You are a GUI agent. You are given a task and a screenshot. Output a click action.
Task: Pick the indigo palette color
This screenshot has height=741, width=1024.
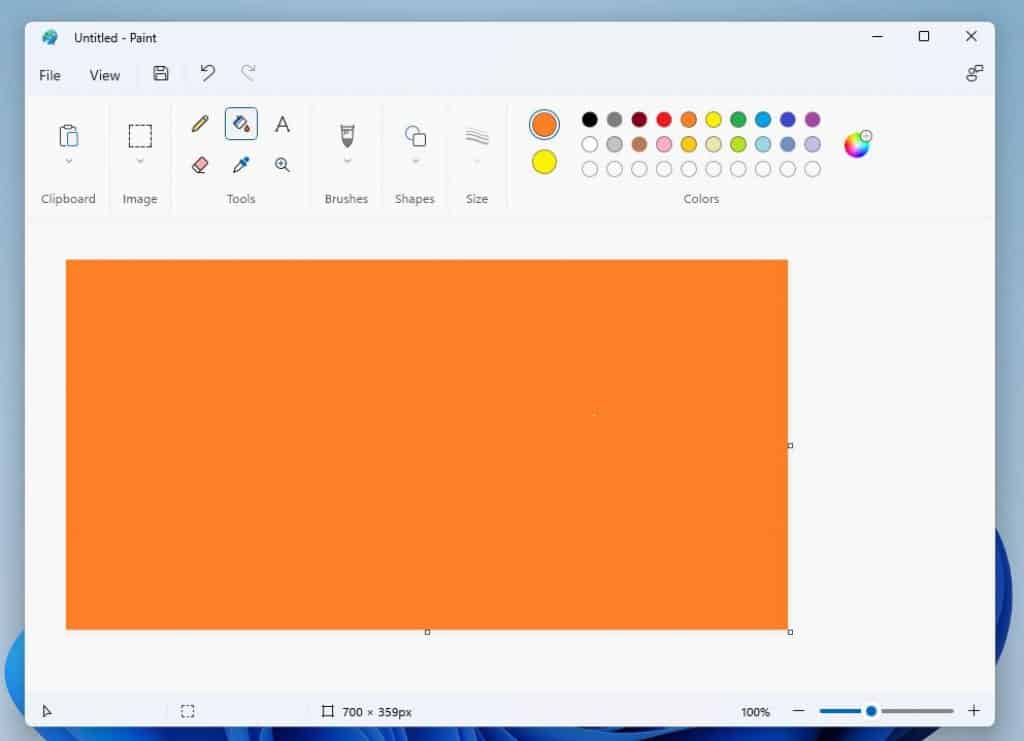click(788, 119)
